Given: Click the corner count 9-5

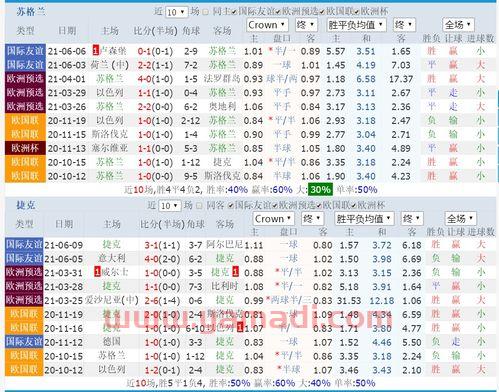Looking at the screenshot, I should coord(191,176).
